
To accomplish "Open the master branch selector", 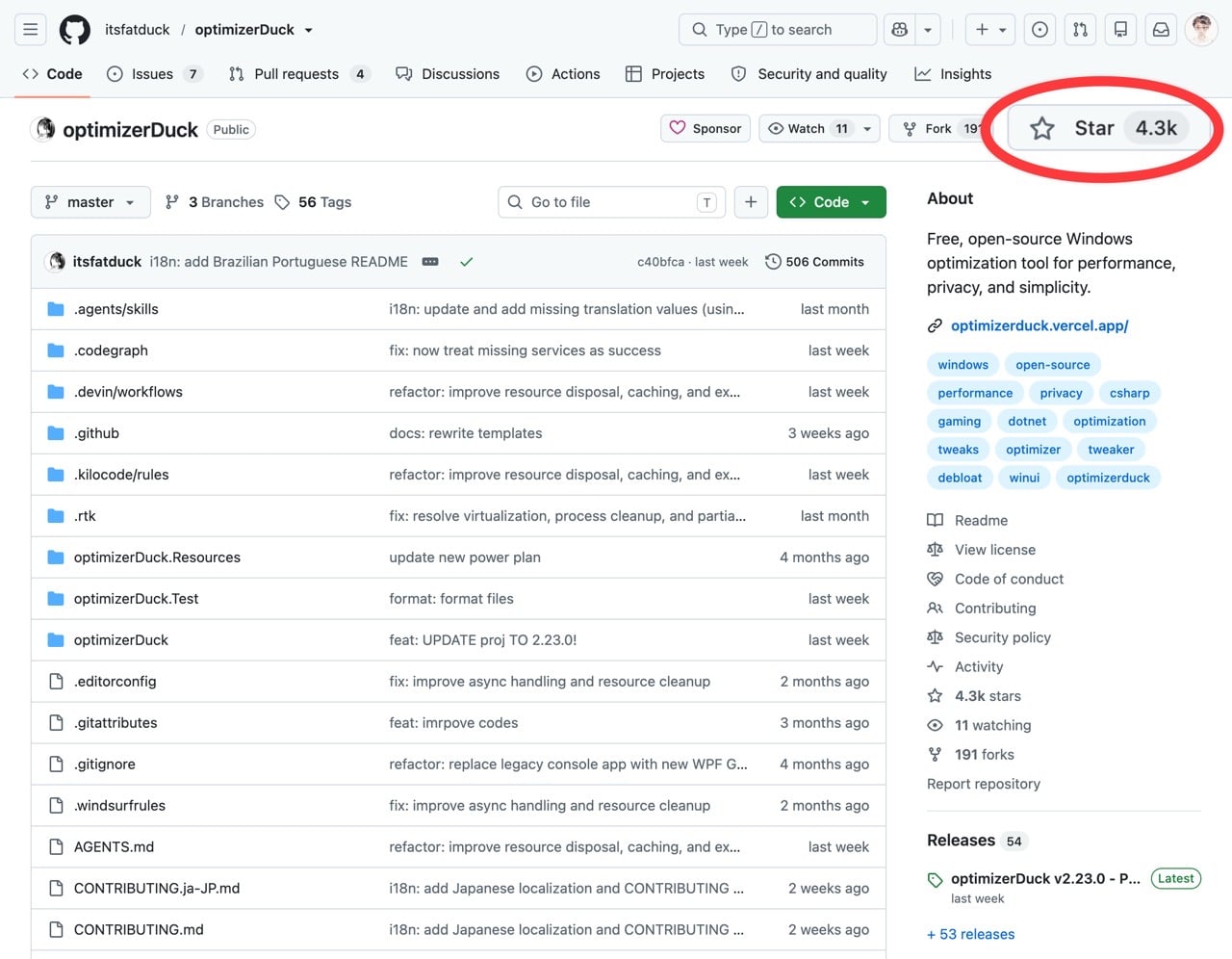I will (90, 202).
